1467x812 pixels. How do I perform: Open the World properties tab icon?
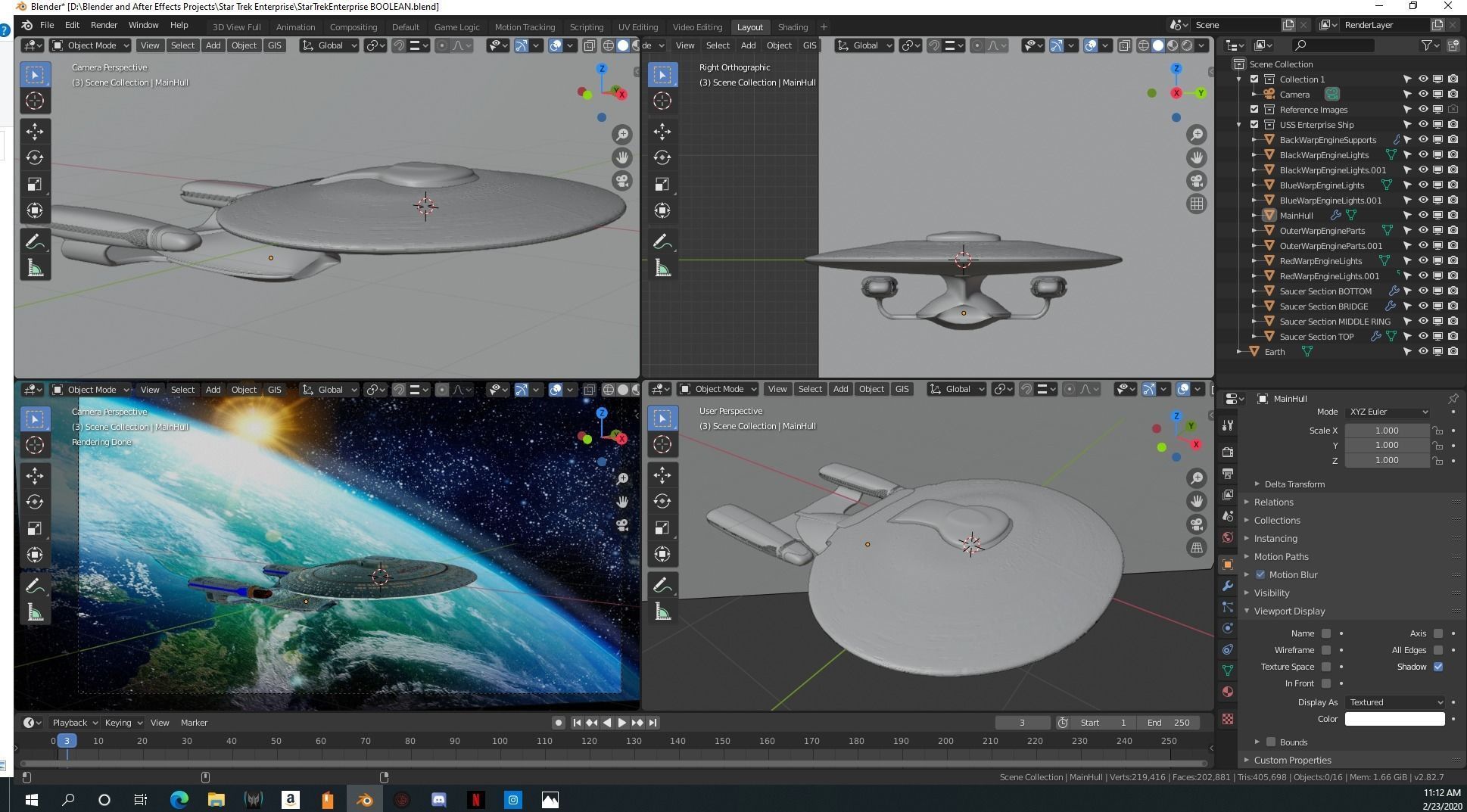click(1228, 537)
